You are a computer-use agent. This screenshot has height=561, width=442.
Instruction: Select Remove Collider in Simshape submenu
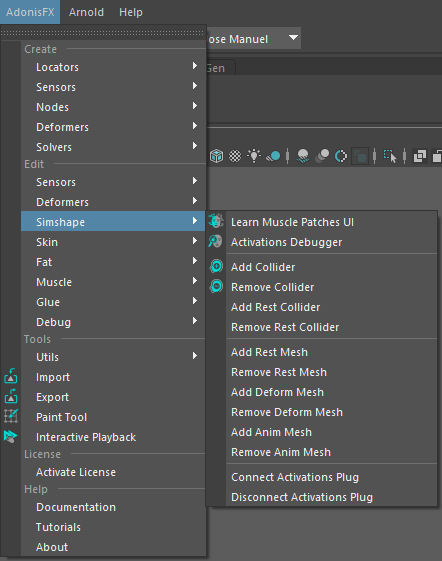tap(322, 287)
